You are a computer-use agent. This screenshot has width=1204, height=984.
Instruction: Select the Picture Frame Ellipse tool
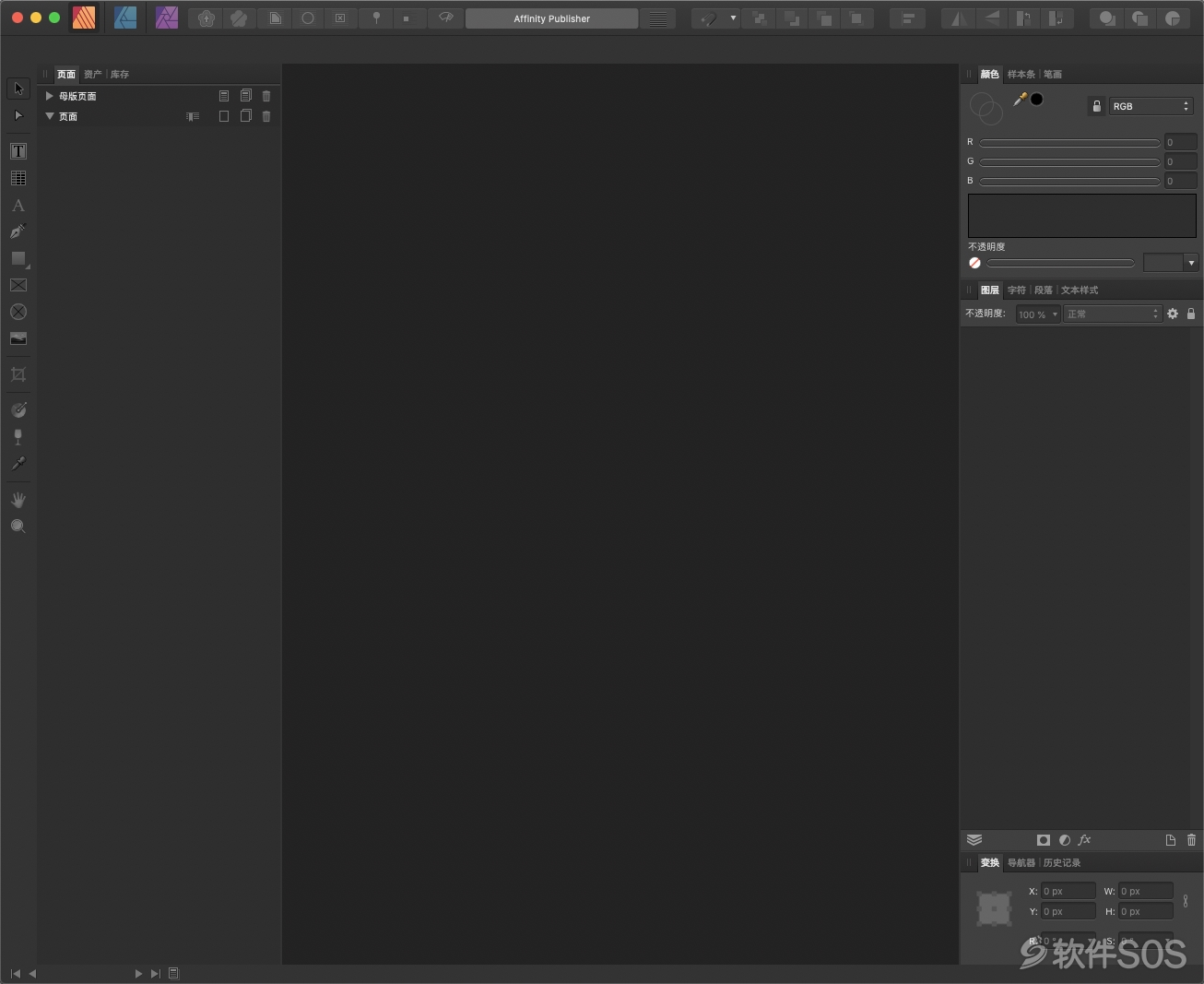coord(18,312)
